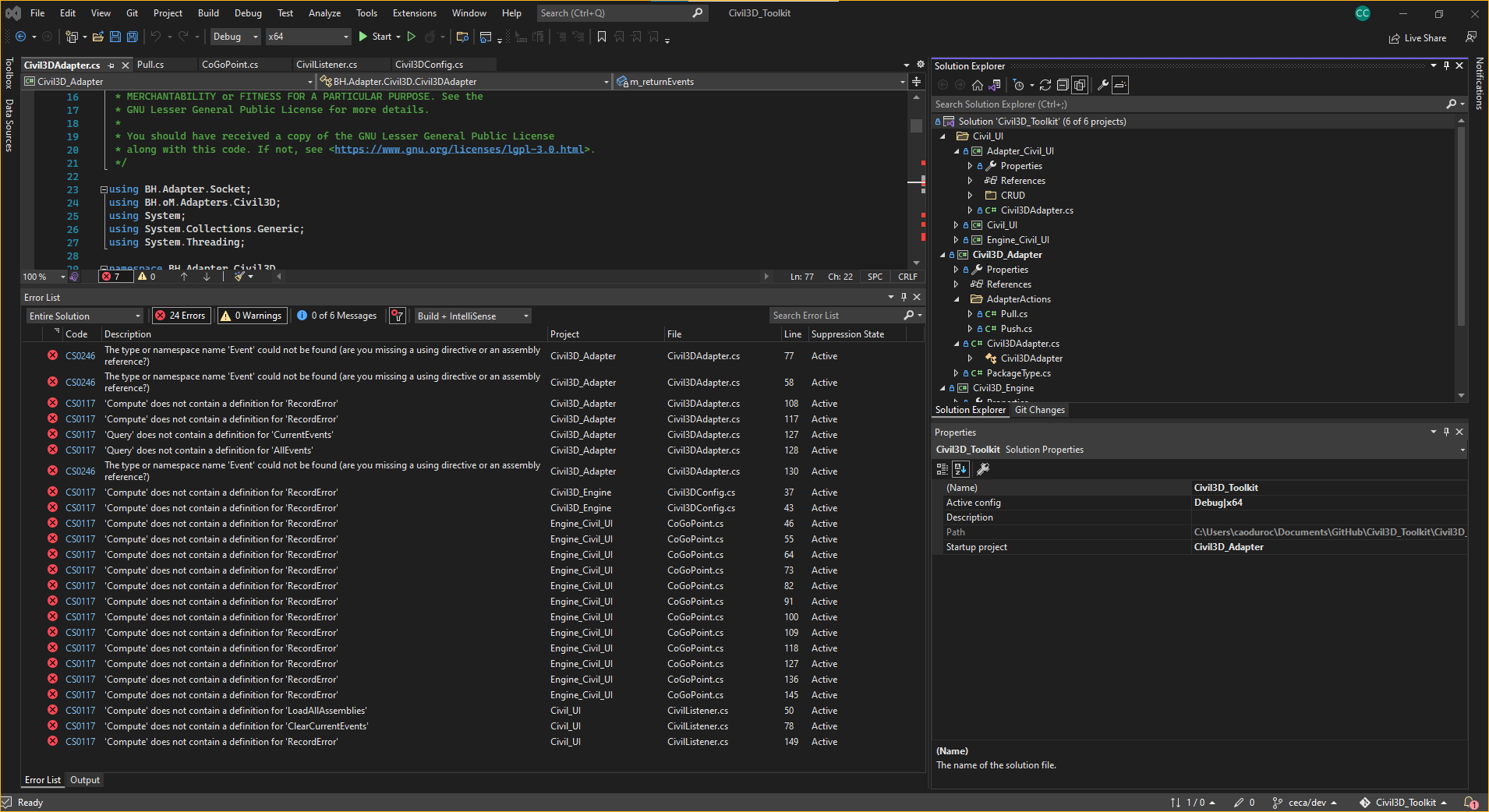Click the code cleanup broom icon below editor
The width and height of the screenshot is (1489, 812).
click(x=240, y=277)
